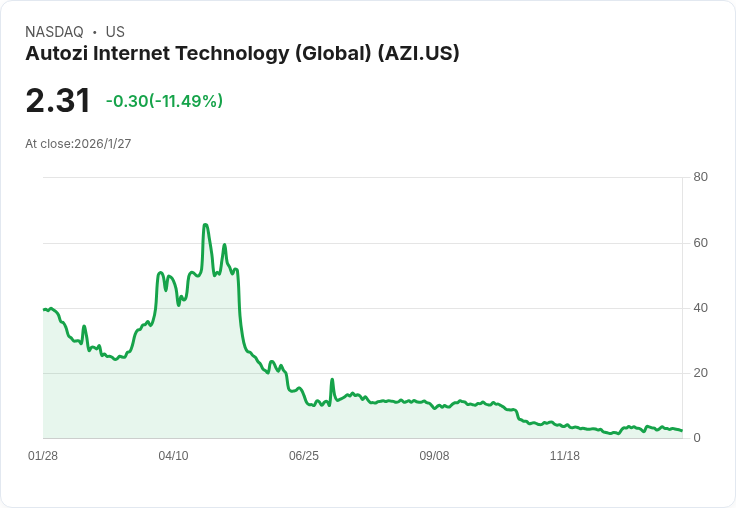
Task: Click the July price spike near 06/25
Action: point(332,379)
